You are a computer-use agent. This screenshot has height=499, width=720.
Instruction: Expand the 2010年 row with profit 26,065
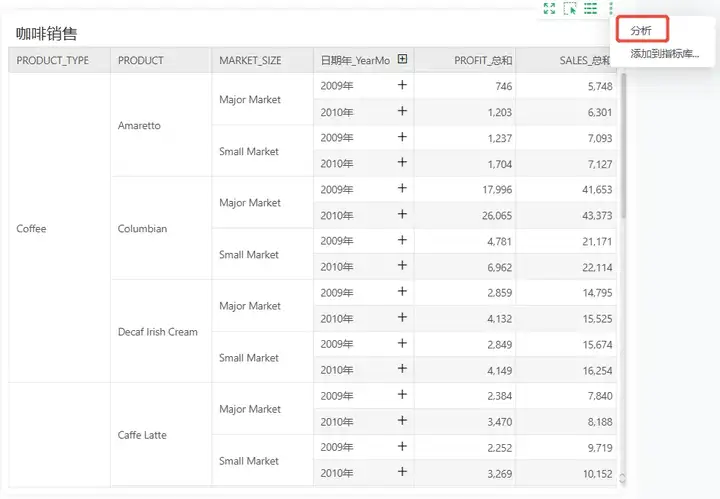click(402, 214)
